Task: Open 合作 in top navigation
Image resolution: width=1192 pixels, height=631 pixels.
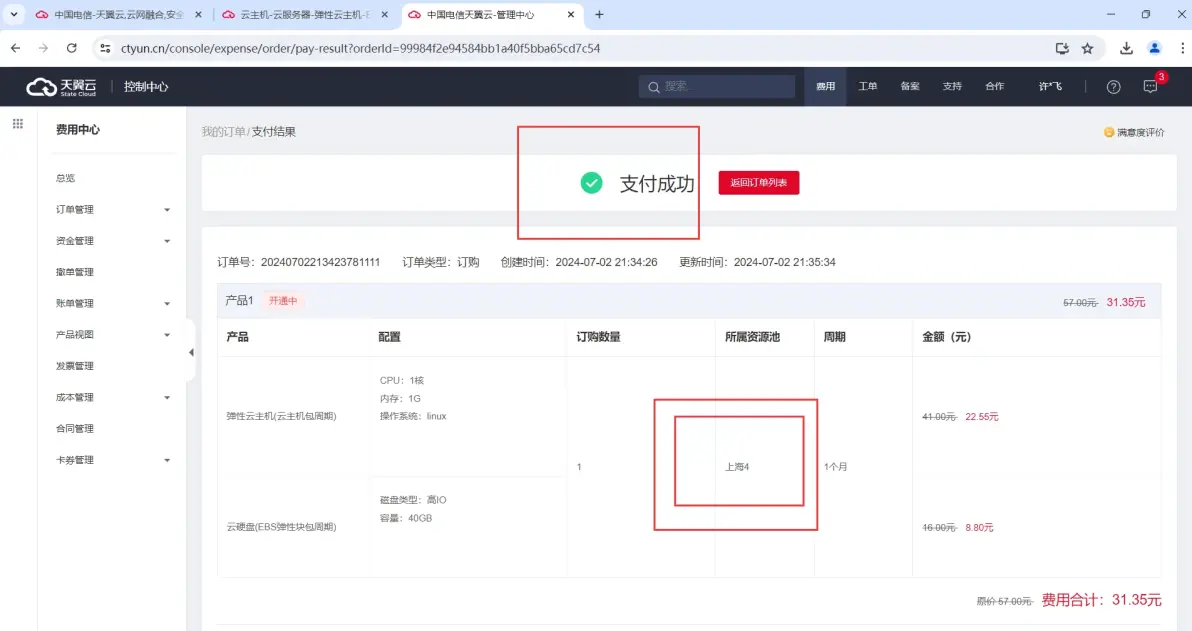Action: (x=994, y=87)
